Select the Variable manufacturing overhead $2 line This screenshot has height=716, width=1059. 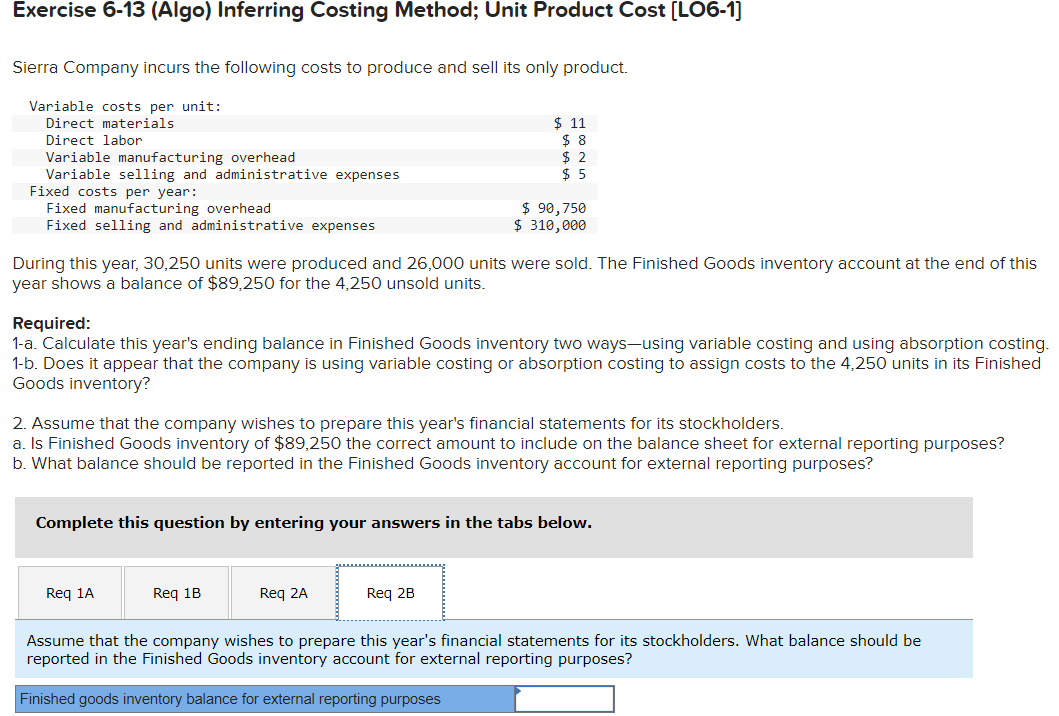300,157
